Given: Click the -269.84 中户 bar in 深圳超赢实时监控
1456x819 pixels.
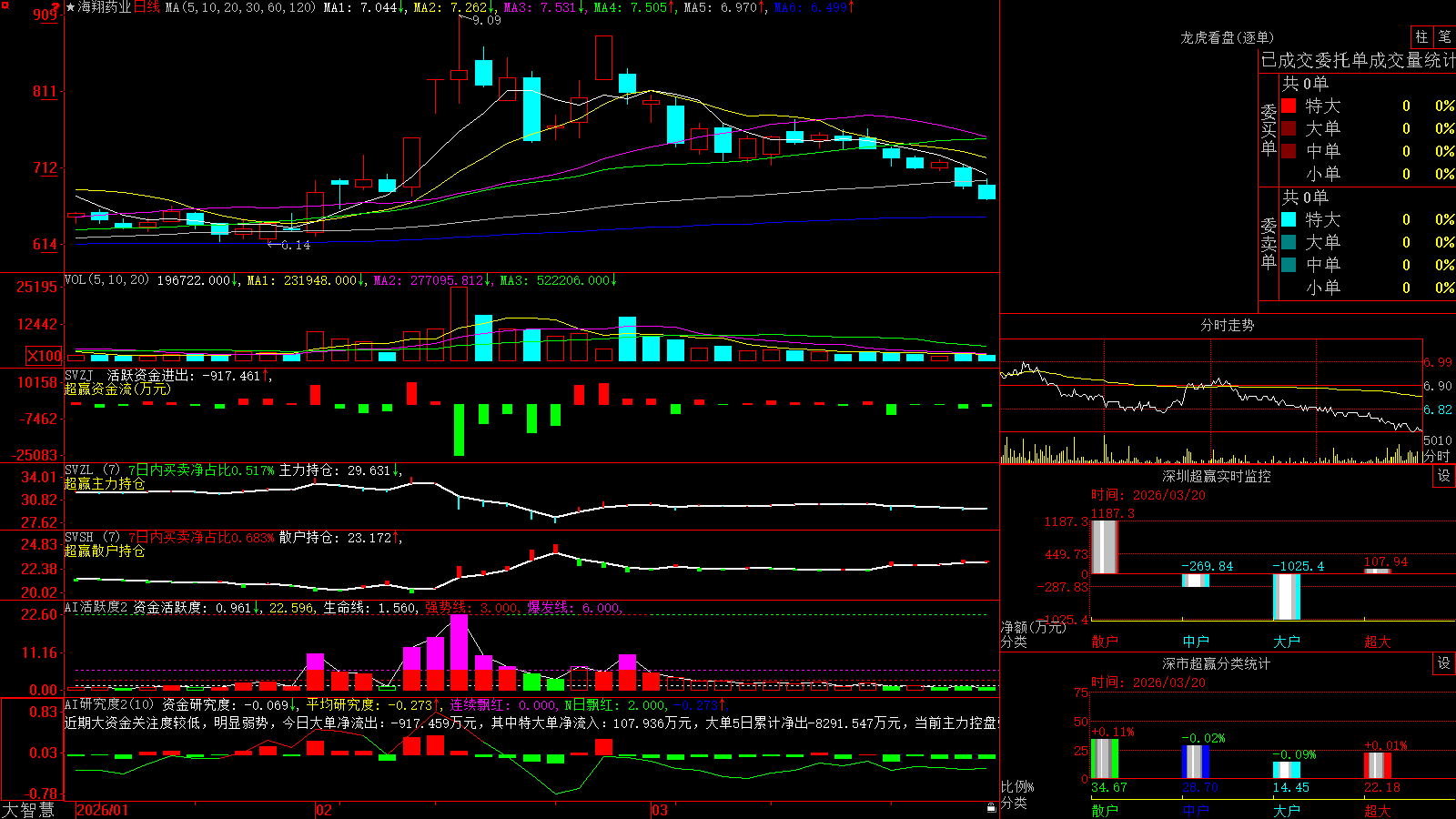Looking at the screenshot, I should coord(1196,581).
